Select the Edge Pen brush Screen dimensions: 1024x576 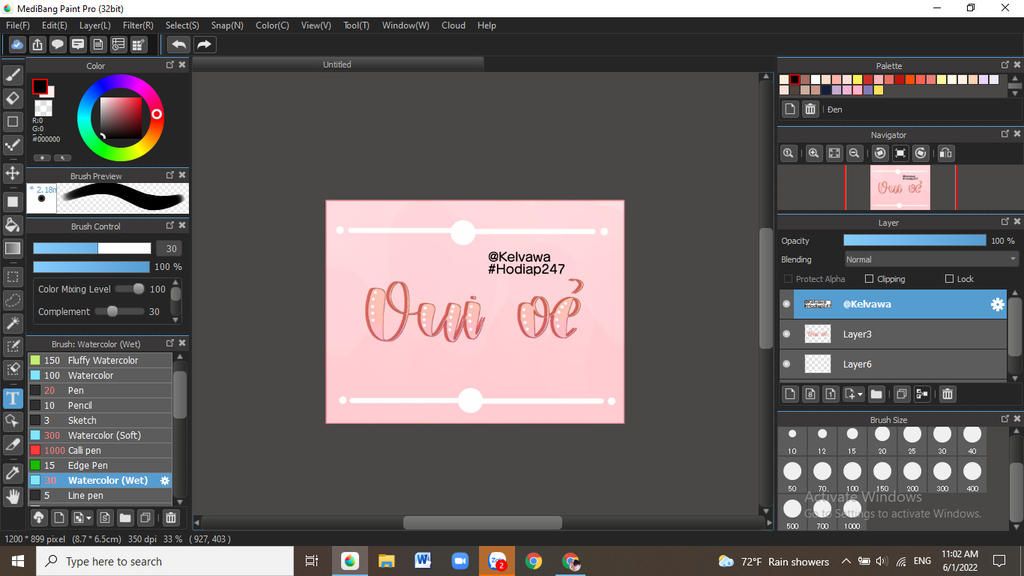pyautogui.click(x=101, y=466)
